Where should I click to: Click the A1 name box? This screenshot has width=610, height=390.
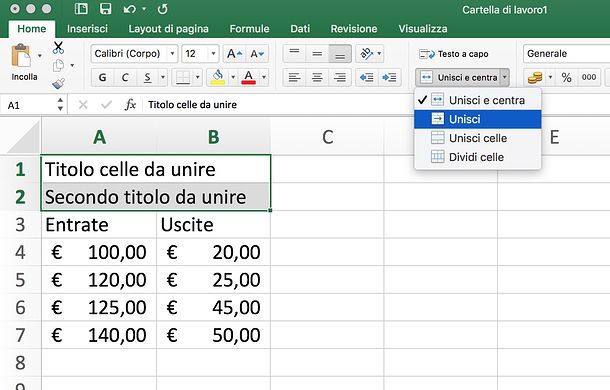pos(29,105)
